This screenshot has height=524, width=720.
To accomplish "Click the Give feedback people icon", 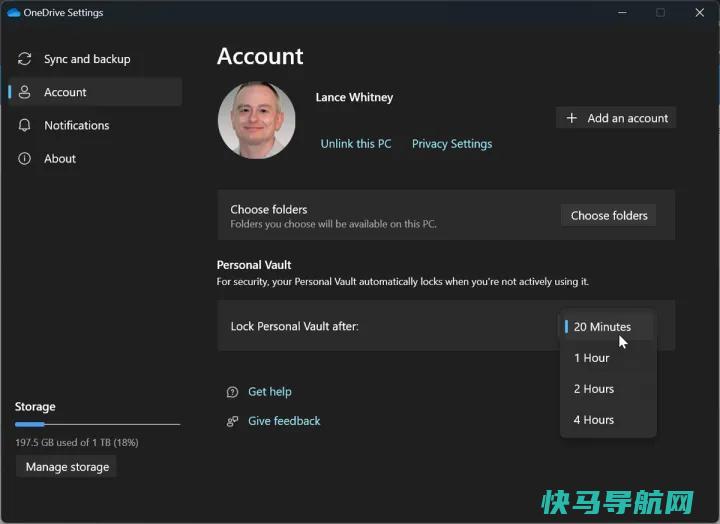I will point(232,421).
